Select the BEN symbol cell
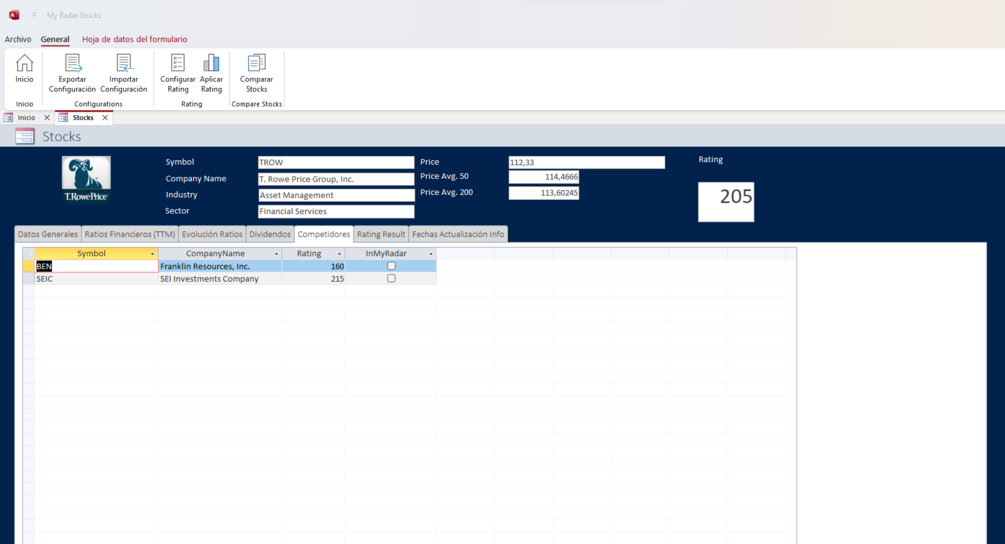 [x=96, y=266]
